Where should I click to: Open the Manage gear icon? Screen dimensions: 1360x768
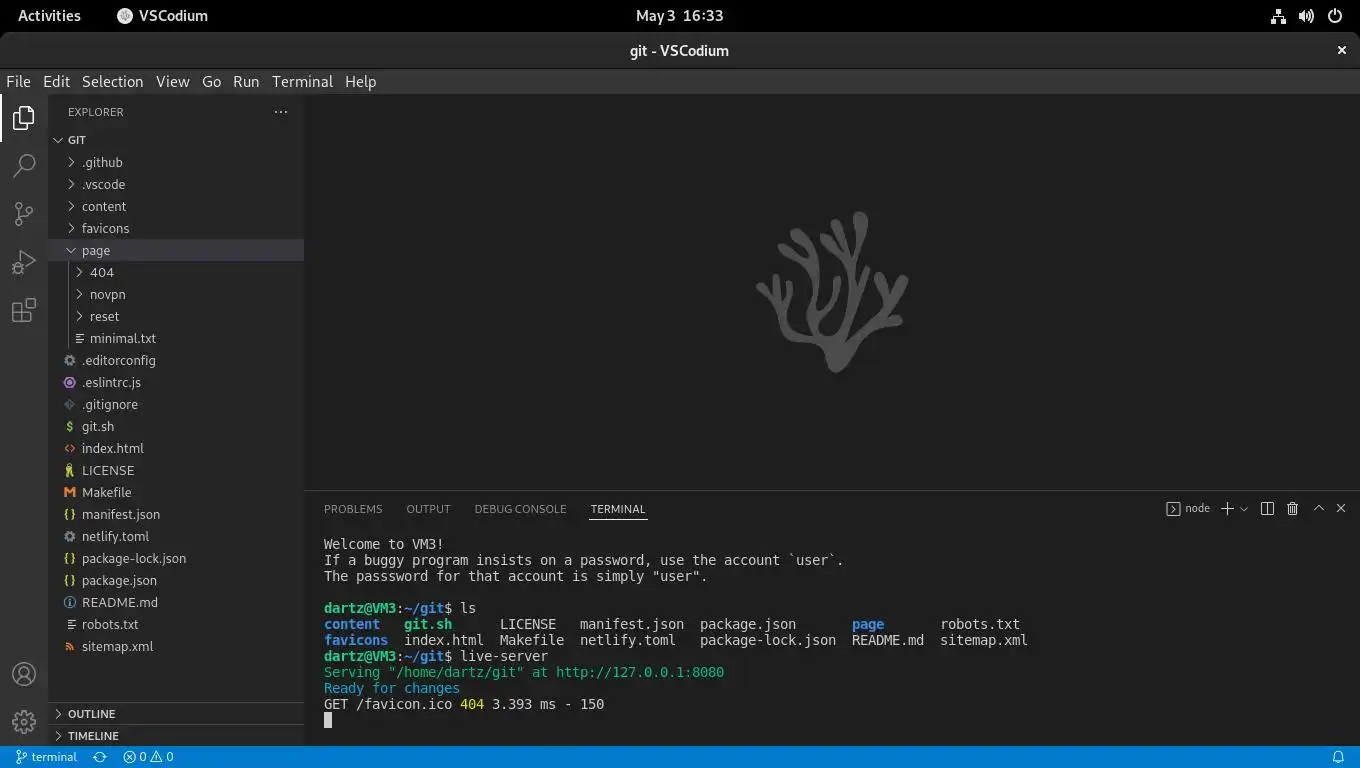click(24, 722)
